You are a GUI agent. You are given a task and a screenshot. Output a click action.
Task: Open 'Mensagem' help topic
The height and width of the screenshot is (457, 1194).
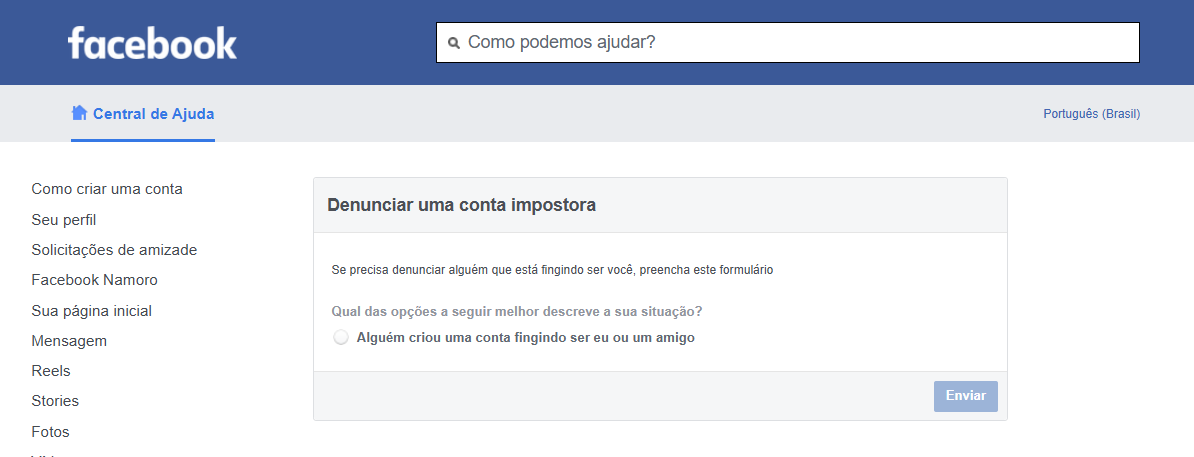point(69,341)
